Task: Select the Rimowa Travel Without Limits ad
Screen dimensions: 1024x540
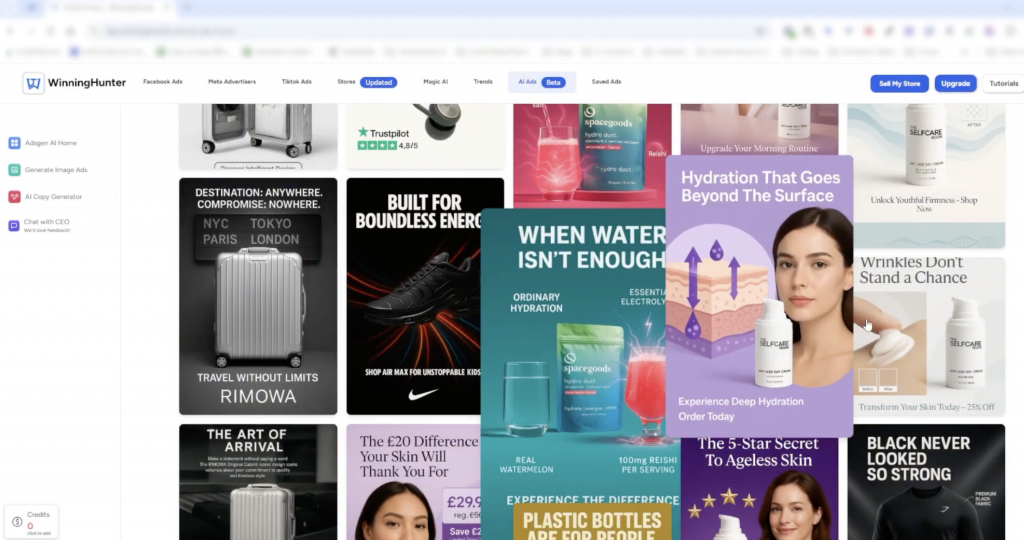Action: coord(258,296)
